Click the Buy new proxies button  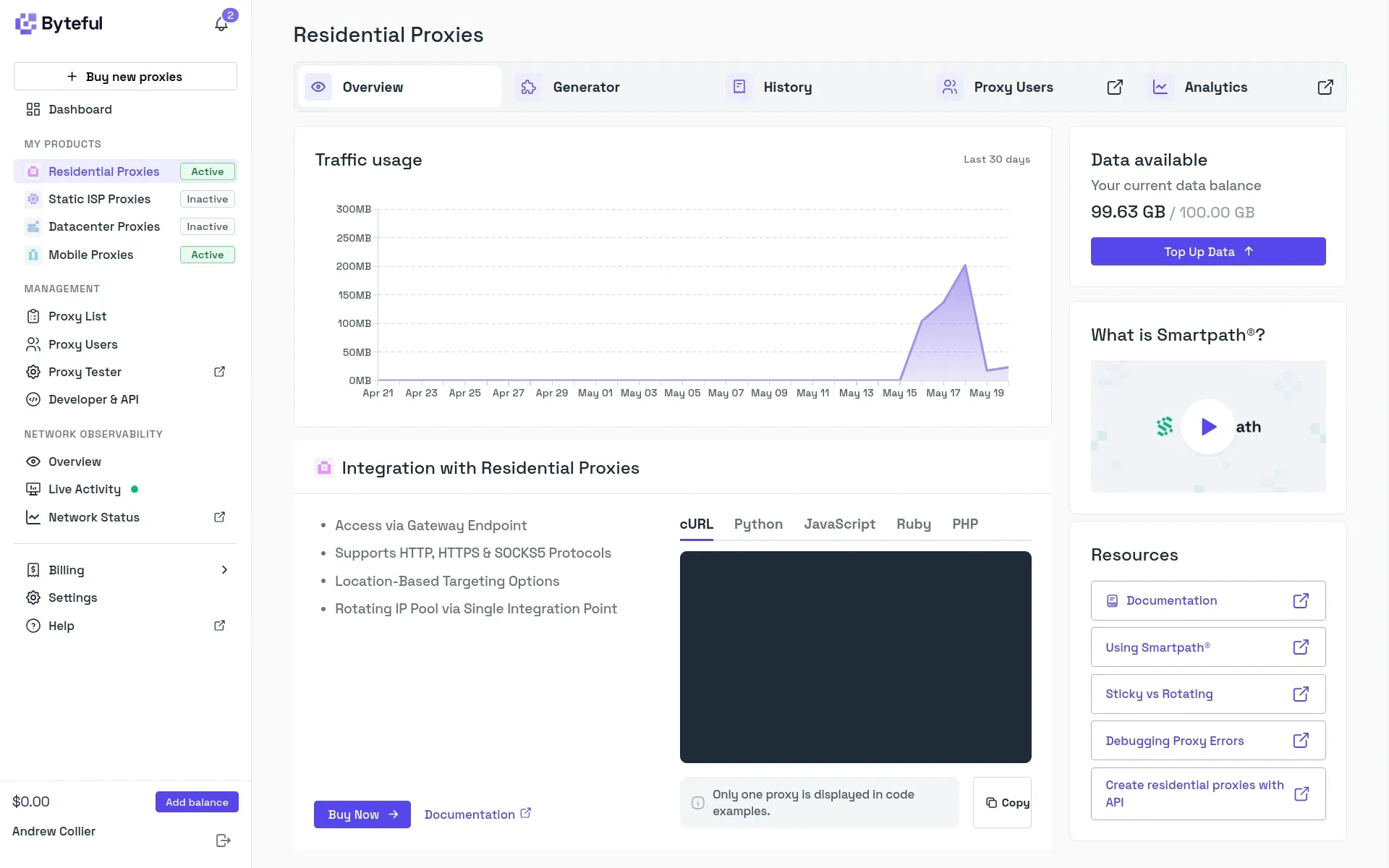tap(125, 77)
